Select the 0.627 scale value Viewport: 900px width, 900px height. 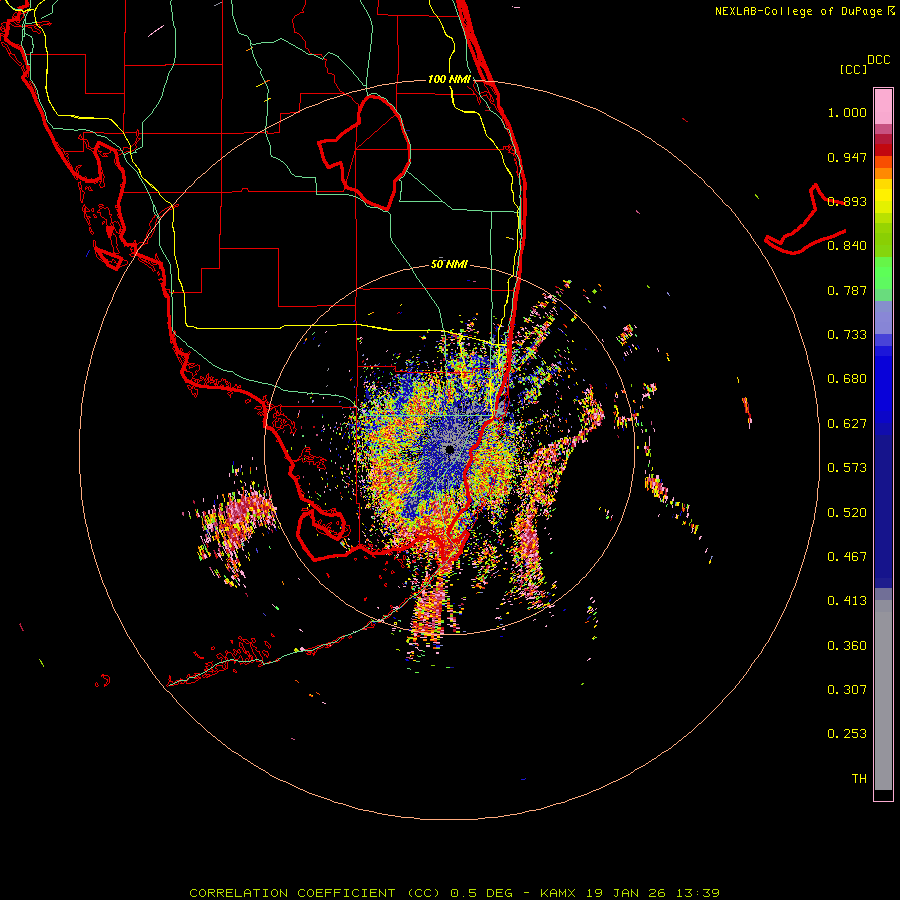pyautogui.click(x=847, y=424)
